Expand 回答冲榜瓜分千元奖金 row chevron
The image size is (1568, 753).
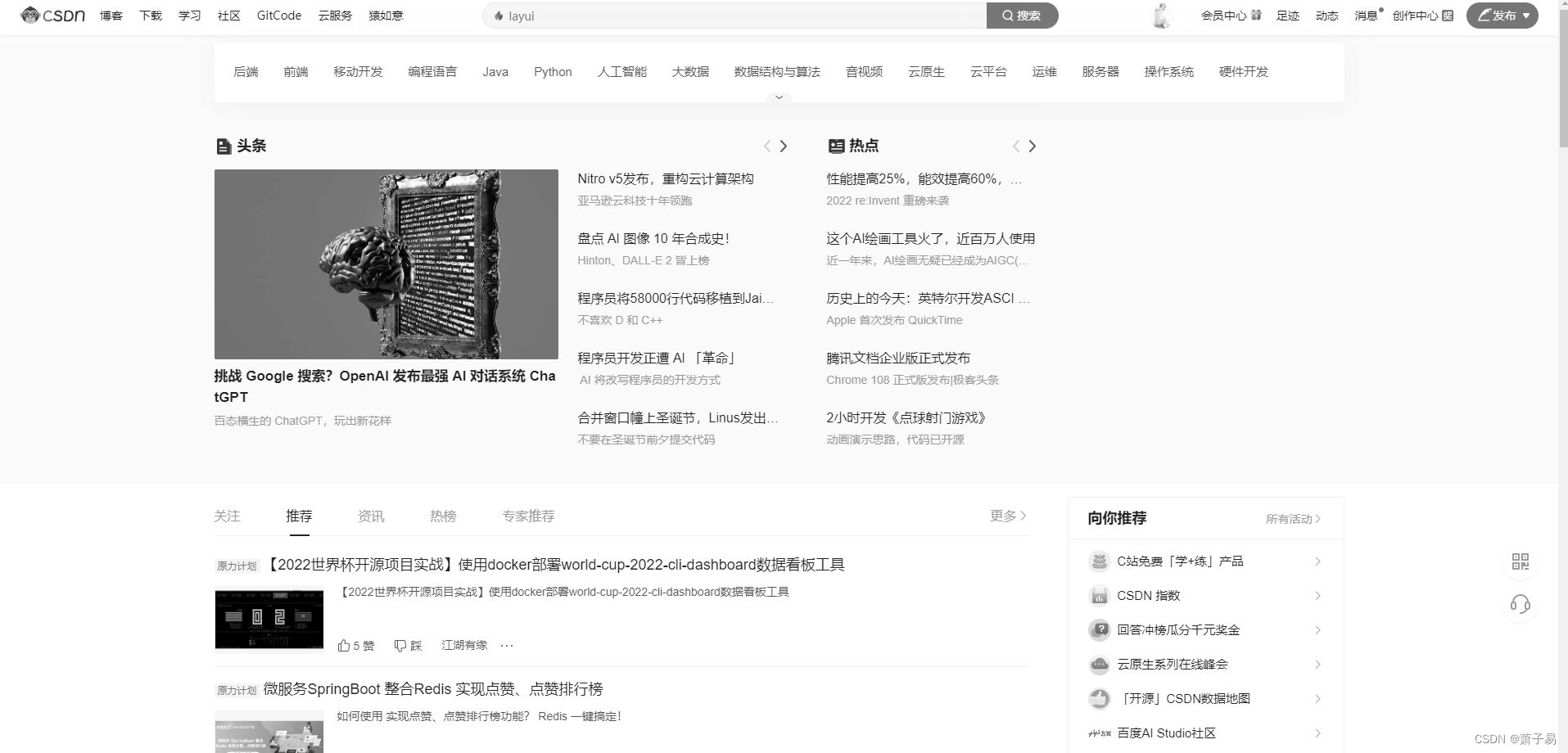click(1317, 630)
